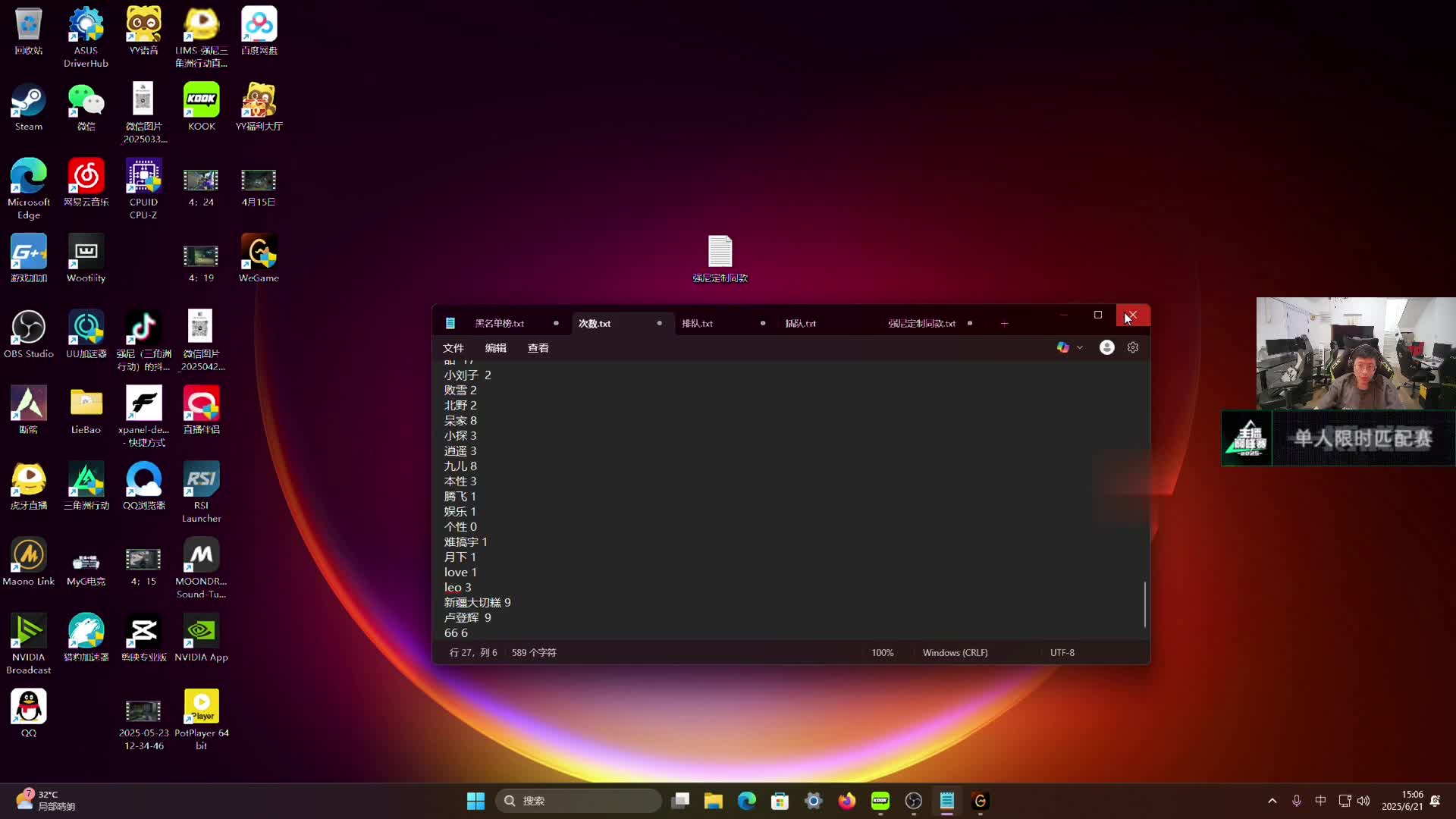The width and height of the screenshot is (1456, 819).
Task: Open the 2025-05-23 12-34-46 video file
Action: 143,724
